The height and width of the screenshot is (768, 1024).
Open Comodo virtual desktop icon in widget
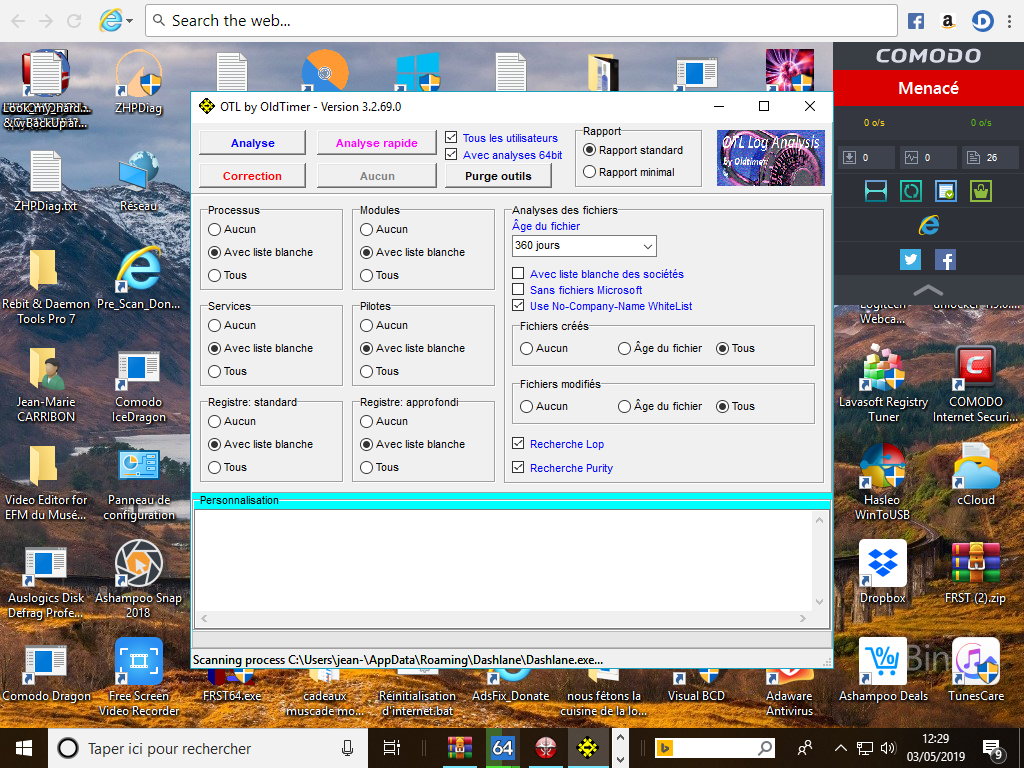[x=876, y=191]
